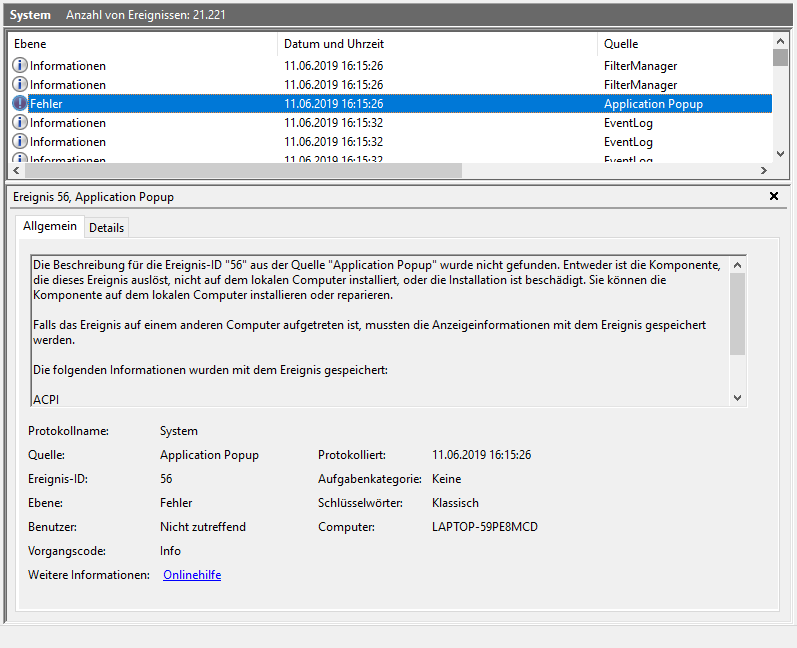
Task: Click the 'Ereignis 56, Application Popup' pane title
Action: click(94, 197)
